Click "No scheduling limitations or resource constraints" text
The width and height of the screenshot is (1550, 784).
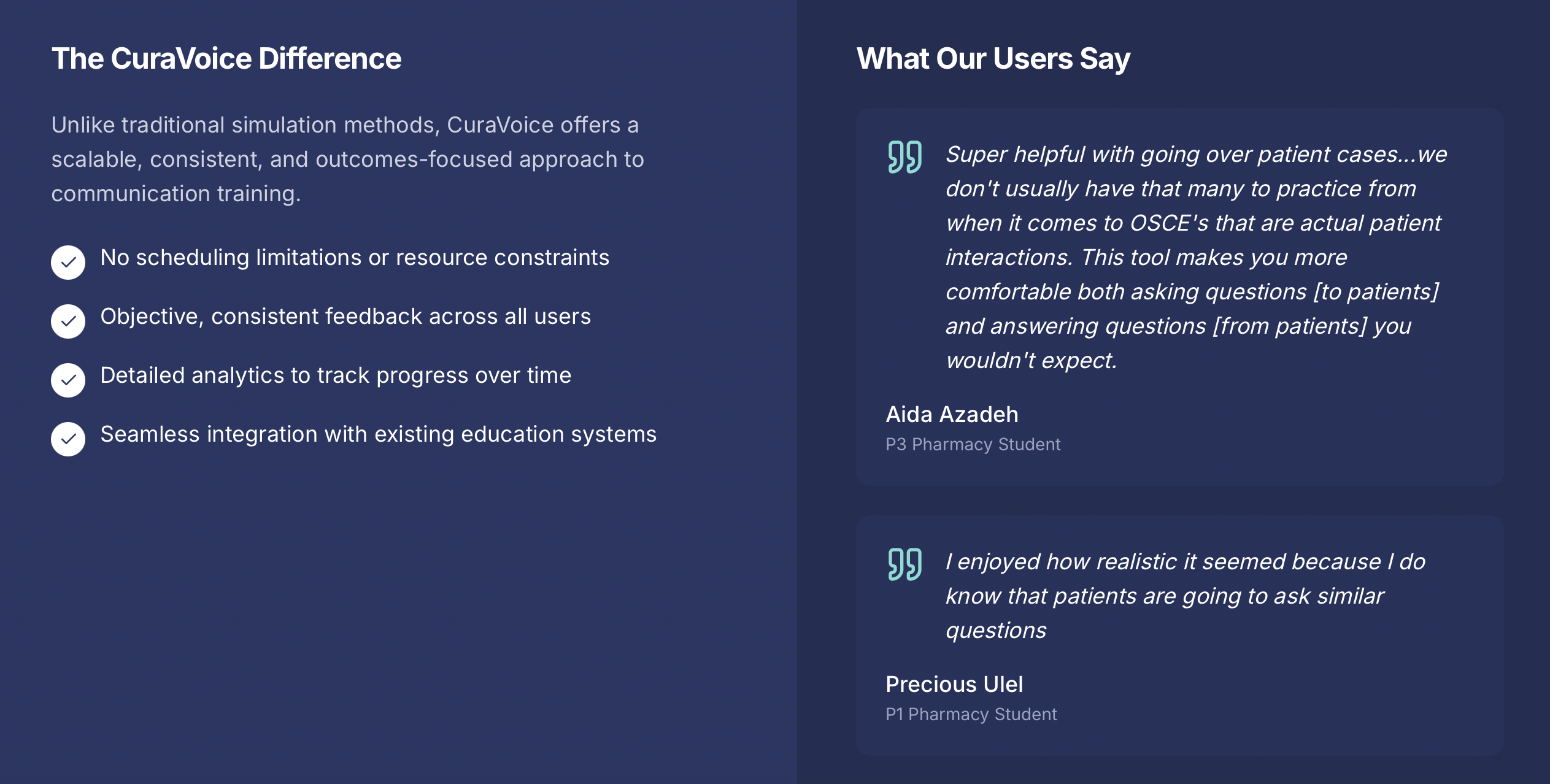pyautogui.click(x=355, y=258)
